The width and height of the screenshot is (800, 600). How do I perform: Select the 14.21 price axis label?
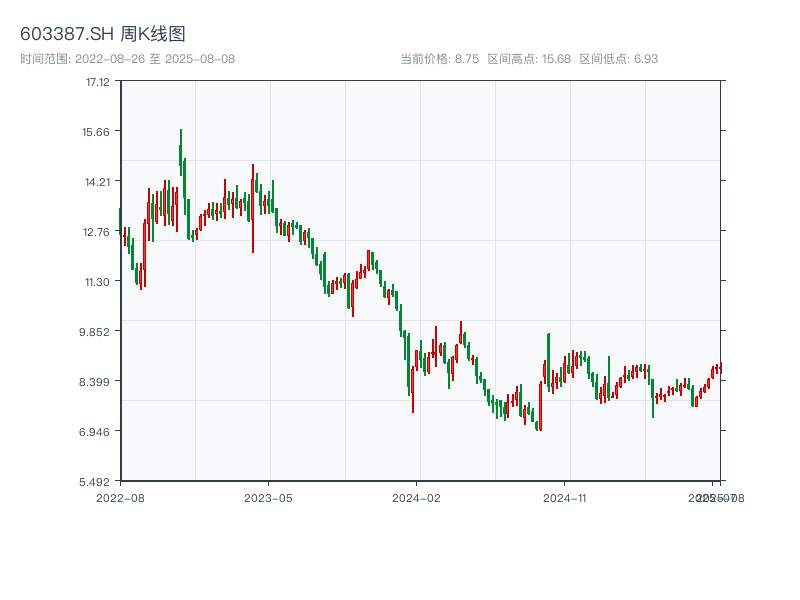(x=97, y=182)
